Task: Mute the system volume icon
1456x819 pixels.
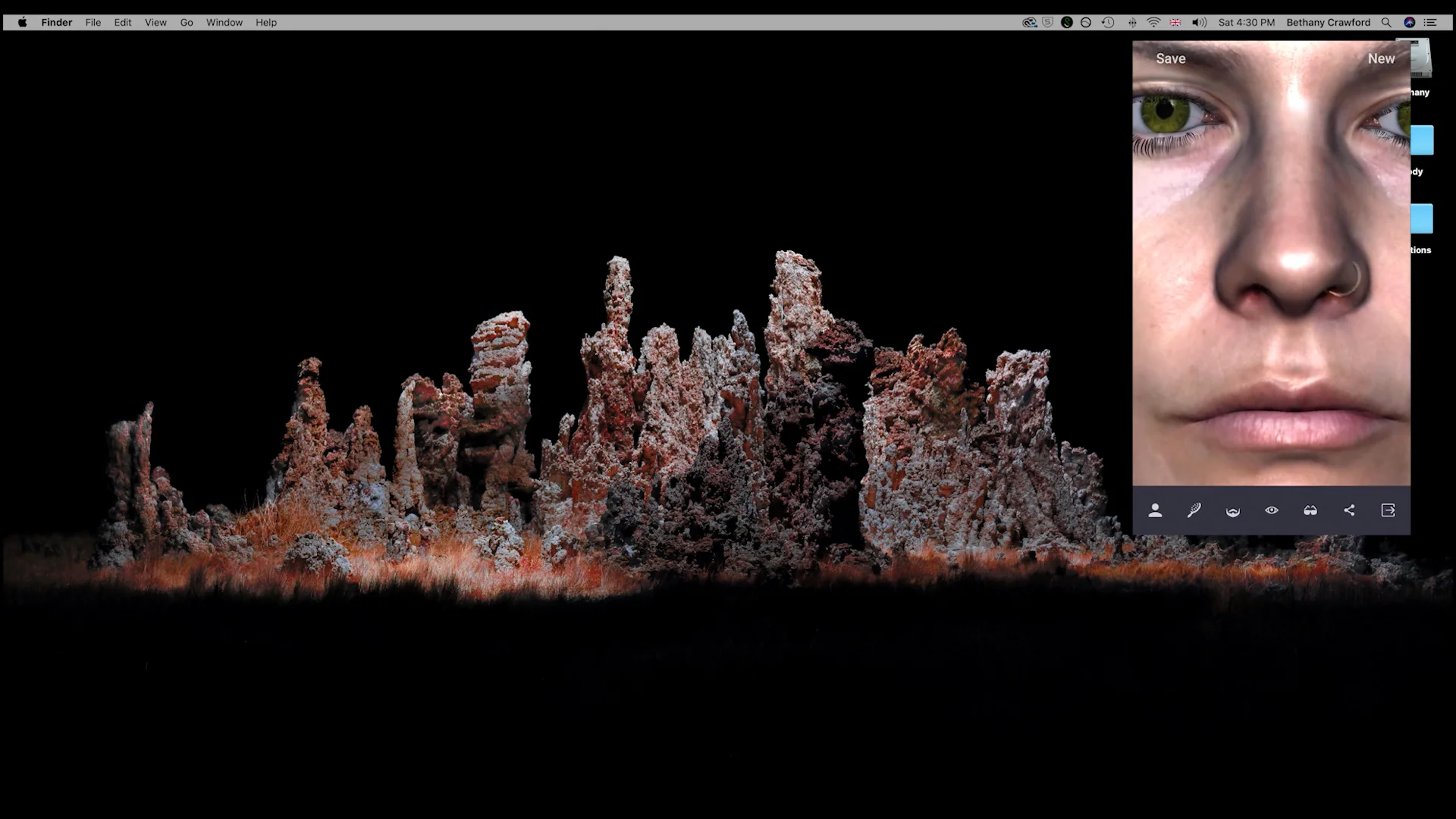Action: point(1198,22)
